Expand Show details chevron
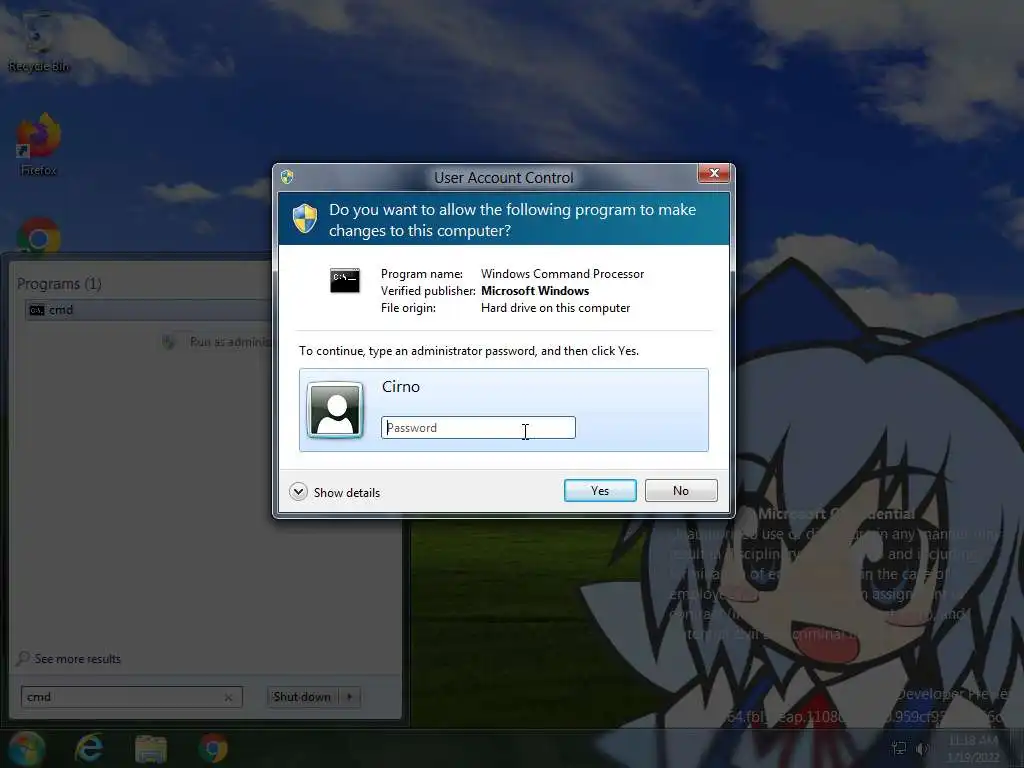1024x768 pixels. (x=298, y=492)
